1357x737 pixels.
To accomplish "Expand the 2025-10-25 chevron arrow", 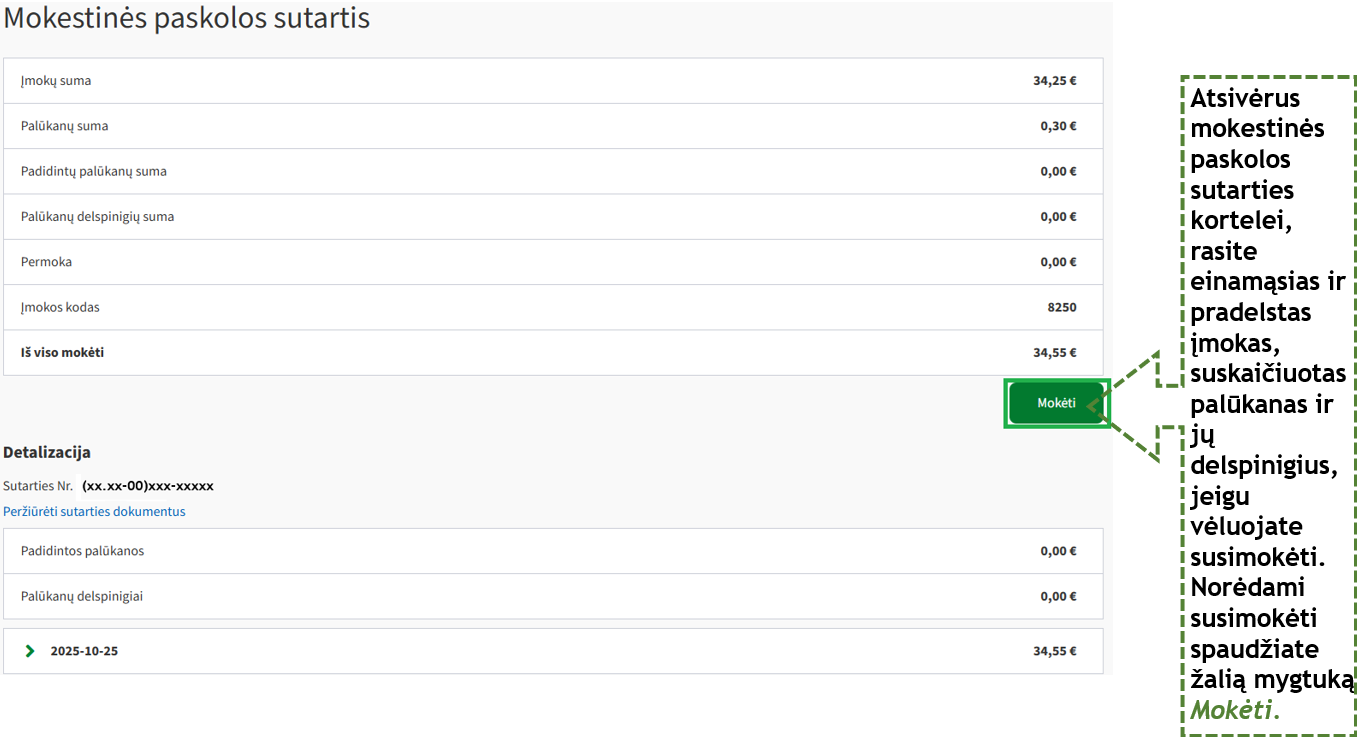I will (30, 651).
